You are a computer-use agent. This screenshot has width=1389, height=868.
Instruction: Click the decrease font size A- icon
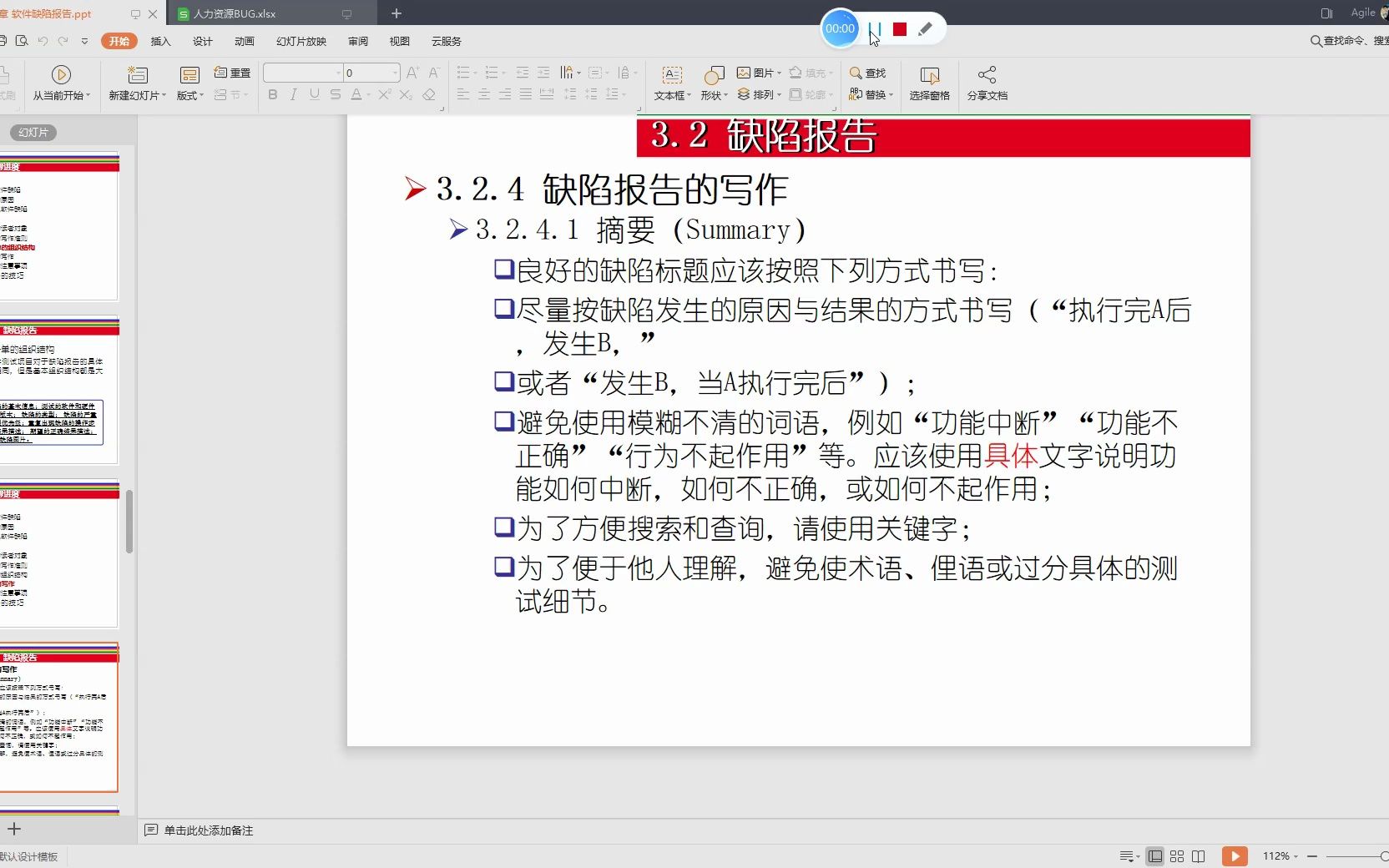[x=434, y=73]
